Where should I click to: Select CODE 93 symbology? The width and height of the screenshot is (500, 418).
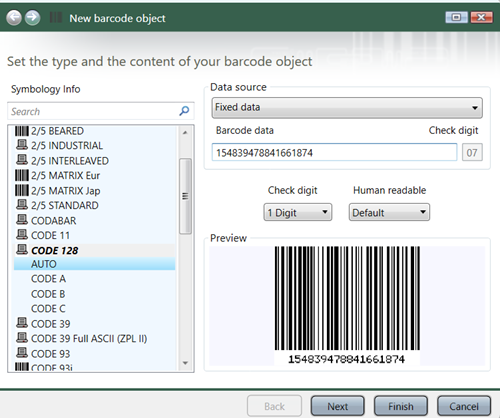[x=51, y=354]
